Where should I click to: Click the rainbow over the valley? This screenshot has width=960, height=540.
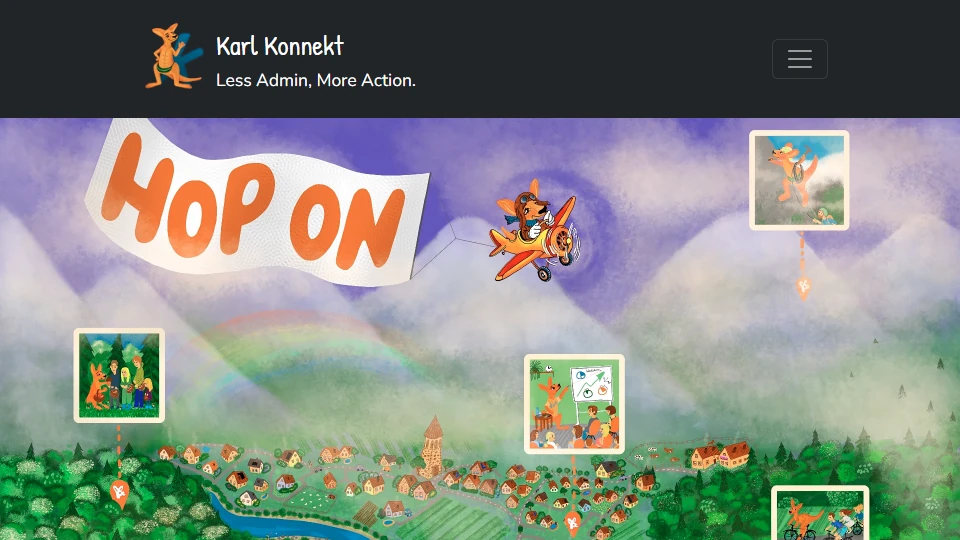tap(294, 355)
